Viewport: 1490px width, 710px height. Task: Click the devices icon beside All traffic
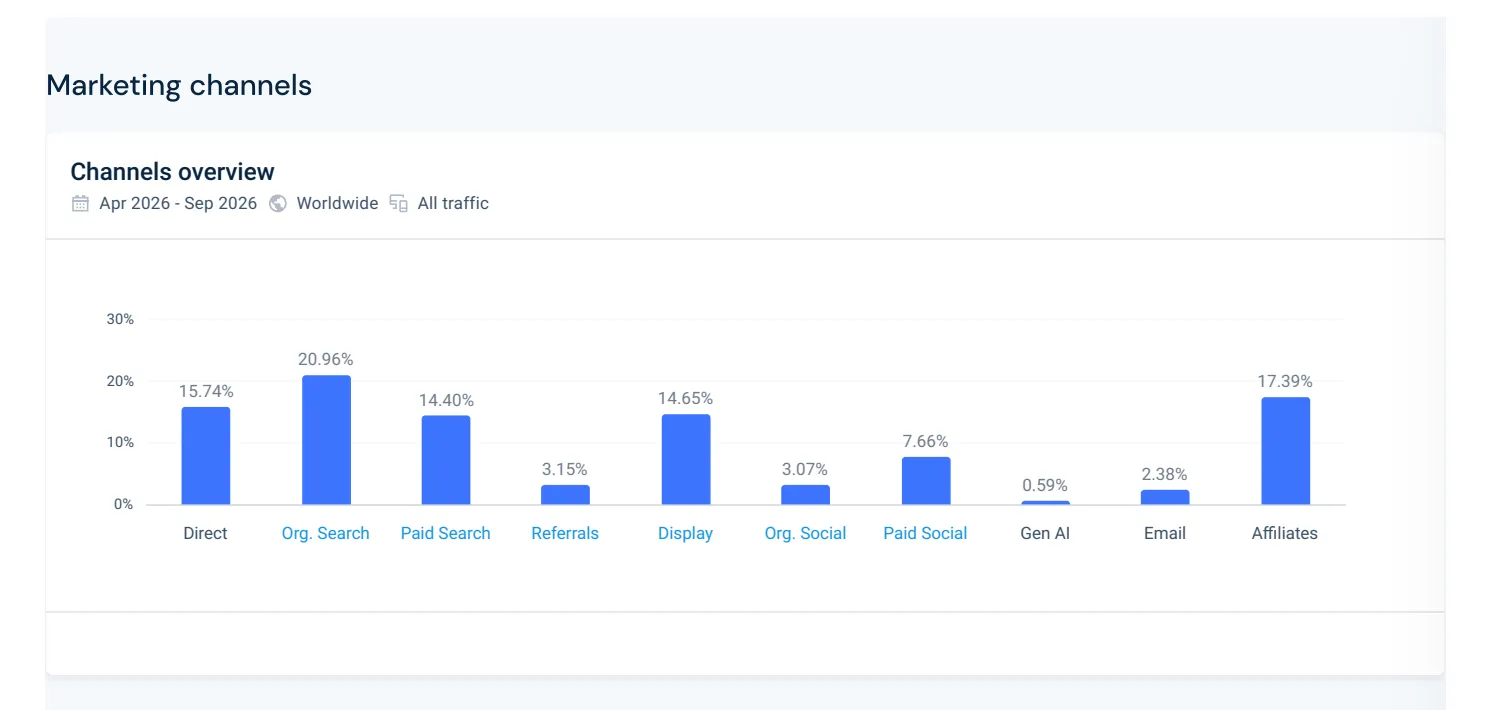click(x=399, y=203)
